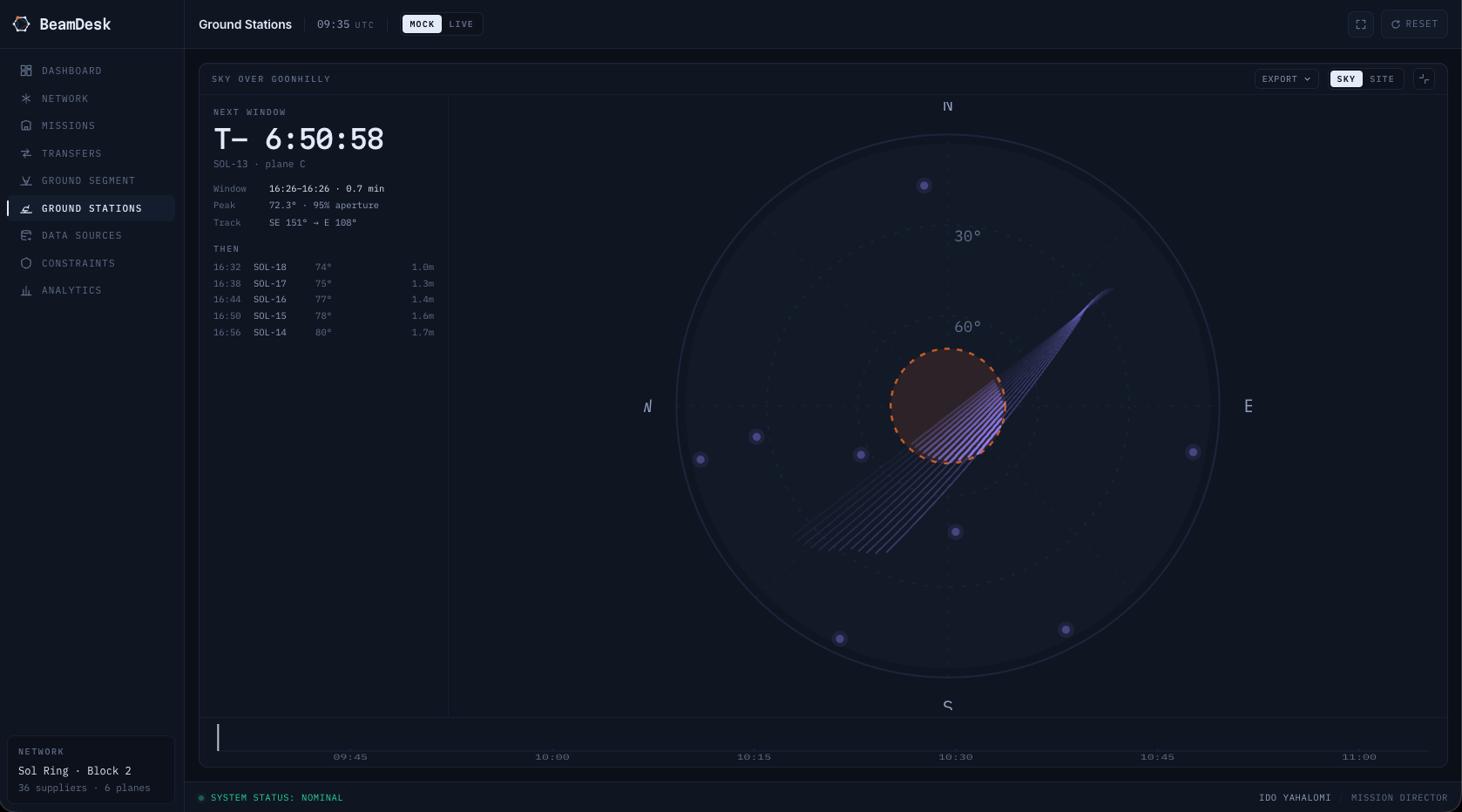Click the Missions sidebar icon
This screenshot has height=812, width=1462.
click(x=26, y=125)
